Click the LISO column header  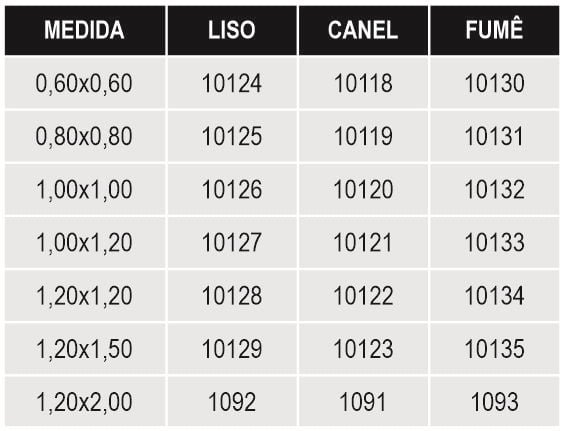(x=232, y=30)
